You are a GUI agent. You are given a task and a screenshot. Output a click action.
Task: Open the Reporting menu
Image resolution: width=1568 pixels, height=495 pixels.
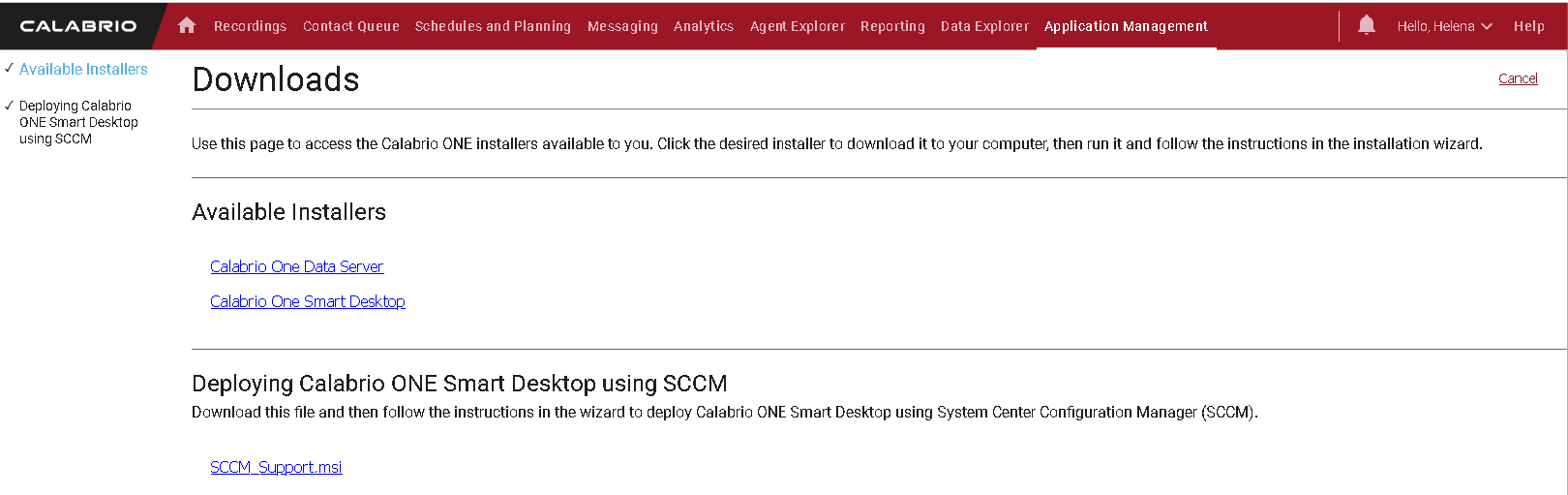point(892,26)
